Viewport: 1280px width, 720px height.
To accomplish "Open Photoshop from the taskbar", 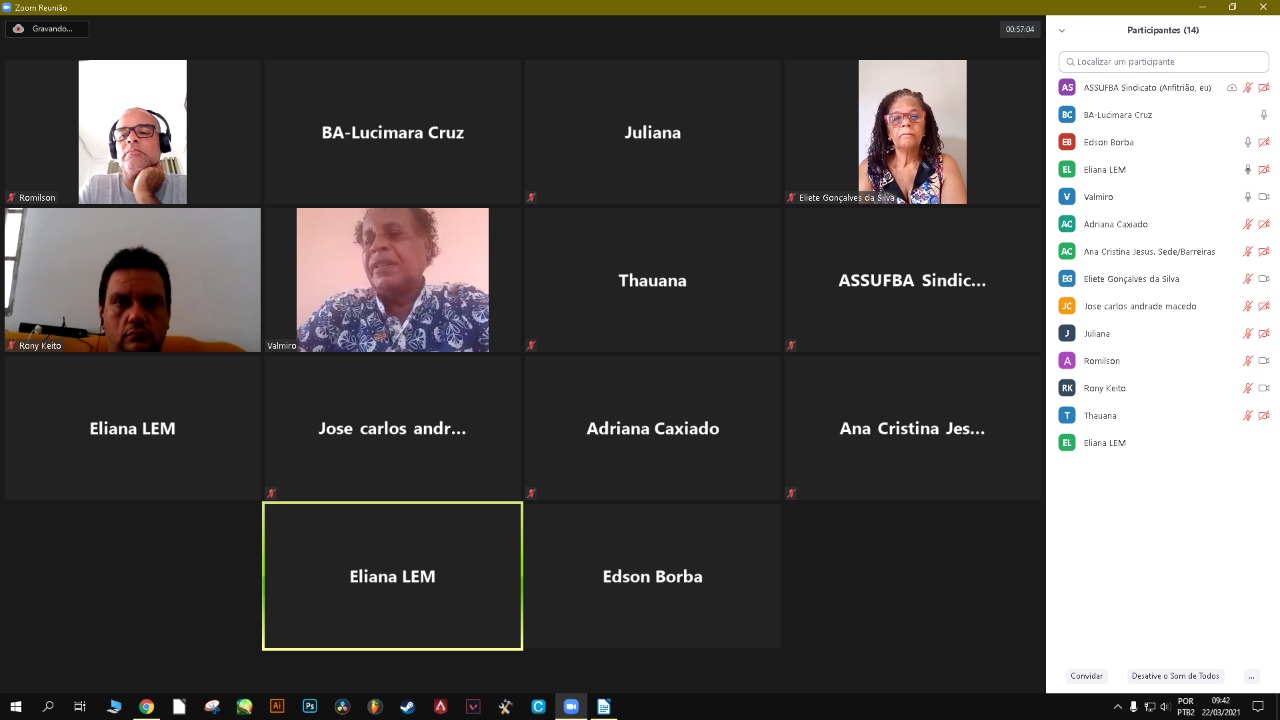I will click(310, 706).
